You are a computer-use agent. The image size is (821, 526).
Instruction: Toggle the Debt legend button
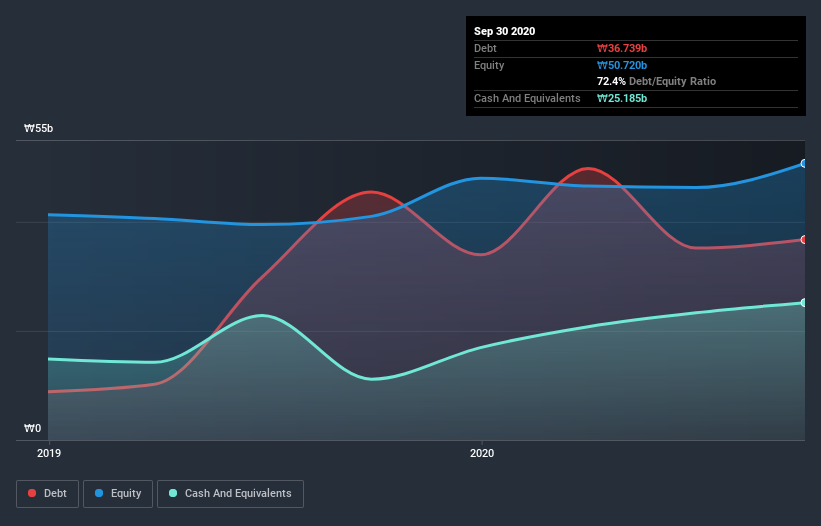click(x=48, y=494)
